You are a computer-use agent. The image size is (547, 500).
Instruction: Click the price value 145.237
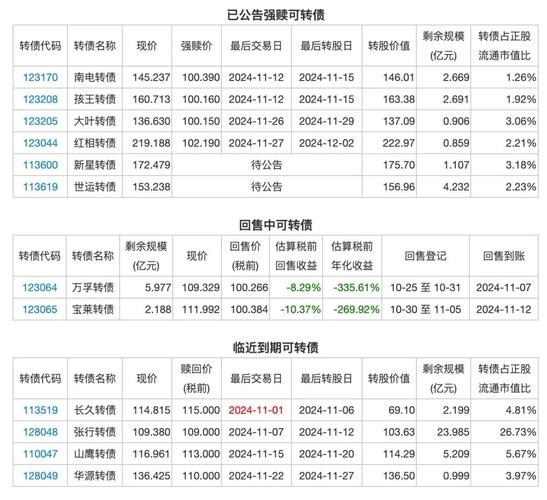pyautogui.click(x=151, y=77)
